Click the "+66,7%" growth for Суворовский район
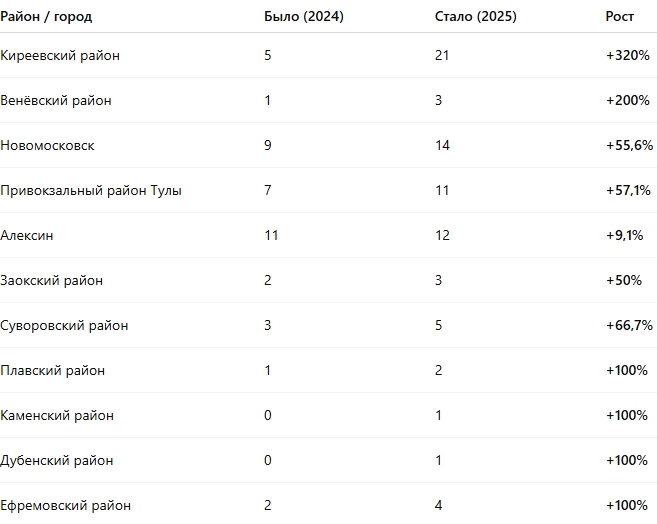This screenshot has height=524, width=657. pyautogui.click(x=629, y=325)
